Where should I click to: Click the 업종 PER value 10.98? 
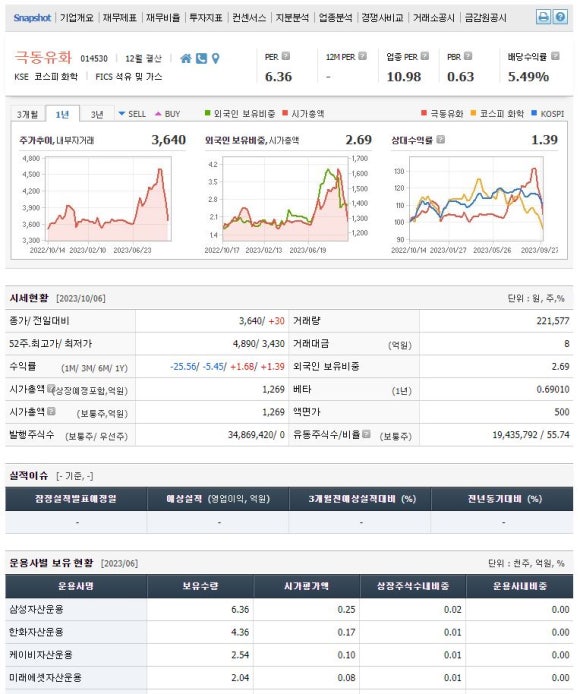pyautogui.click(x=404, y=77)
